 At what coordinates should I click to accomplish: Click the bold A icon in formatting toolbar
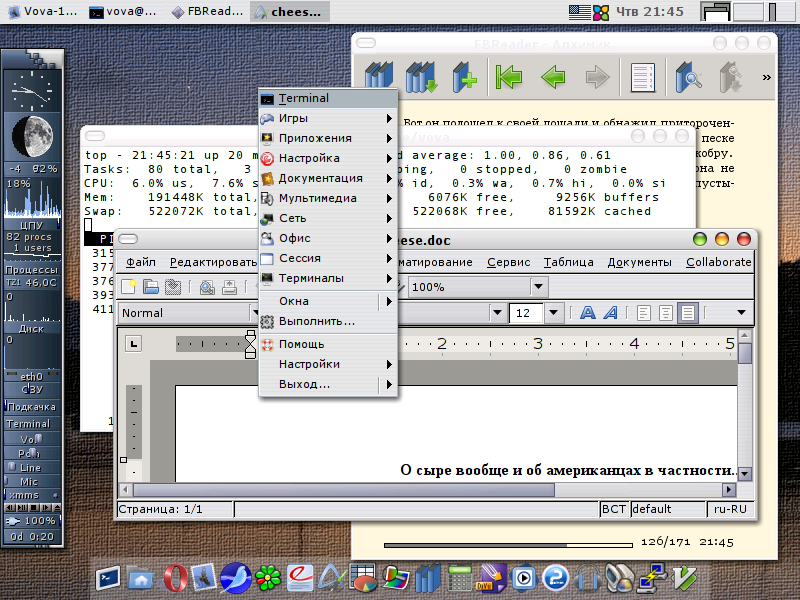click(x=587, y=313)
